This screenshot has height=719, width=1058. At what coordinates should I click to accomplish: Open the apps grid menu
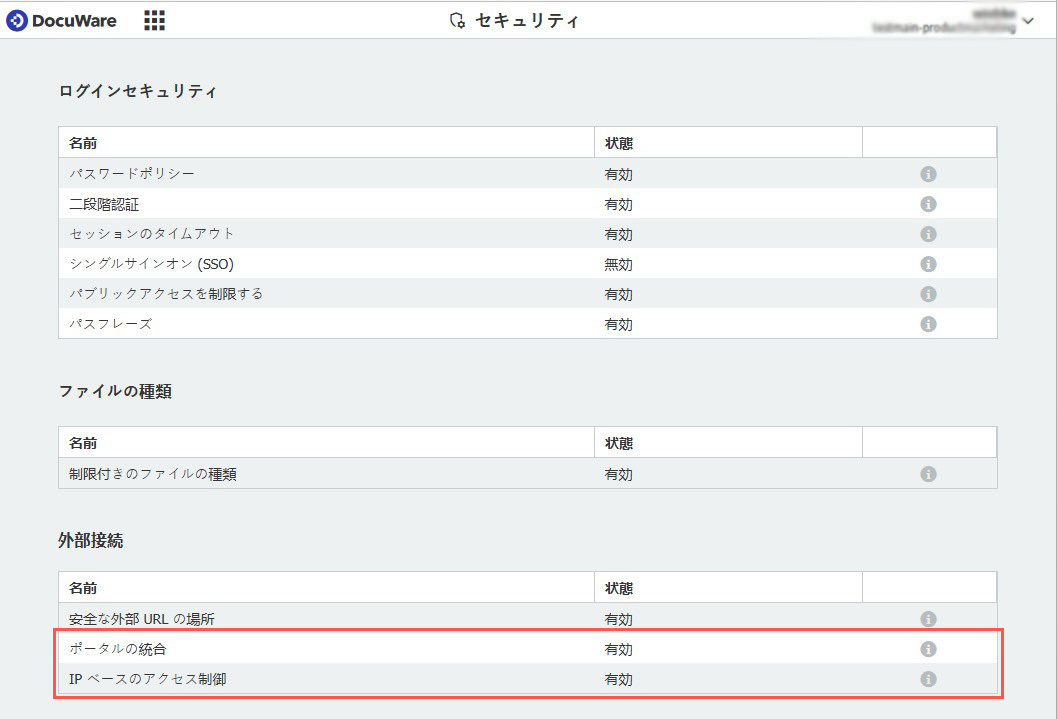click(154, 20)
